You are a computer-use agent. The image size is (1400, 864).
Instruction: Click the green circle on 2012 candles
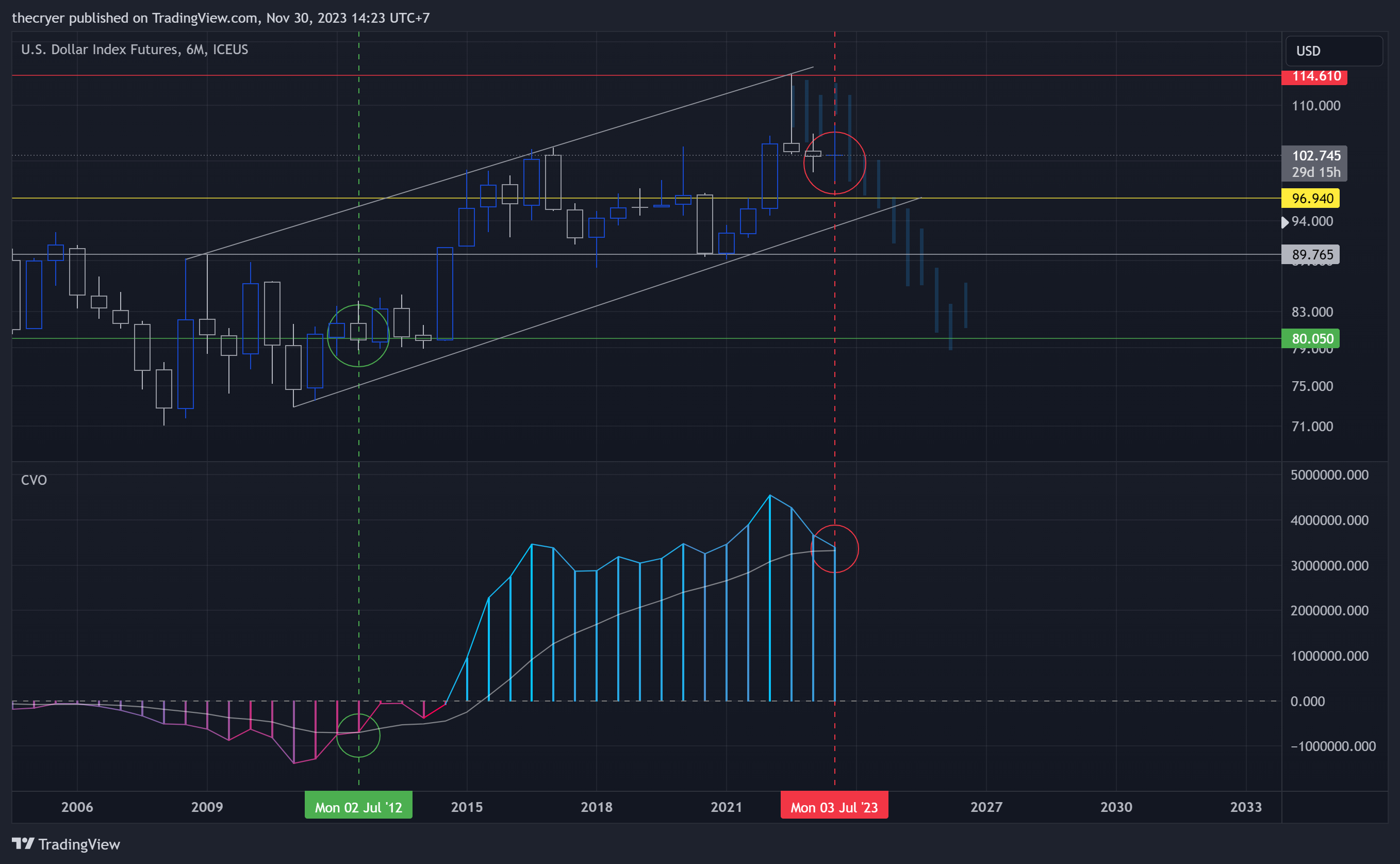(x=358, y=335)
